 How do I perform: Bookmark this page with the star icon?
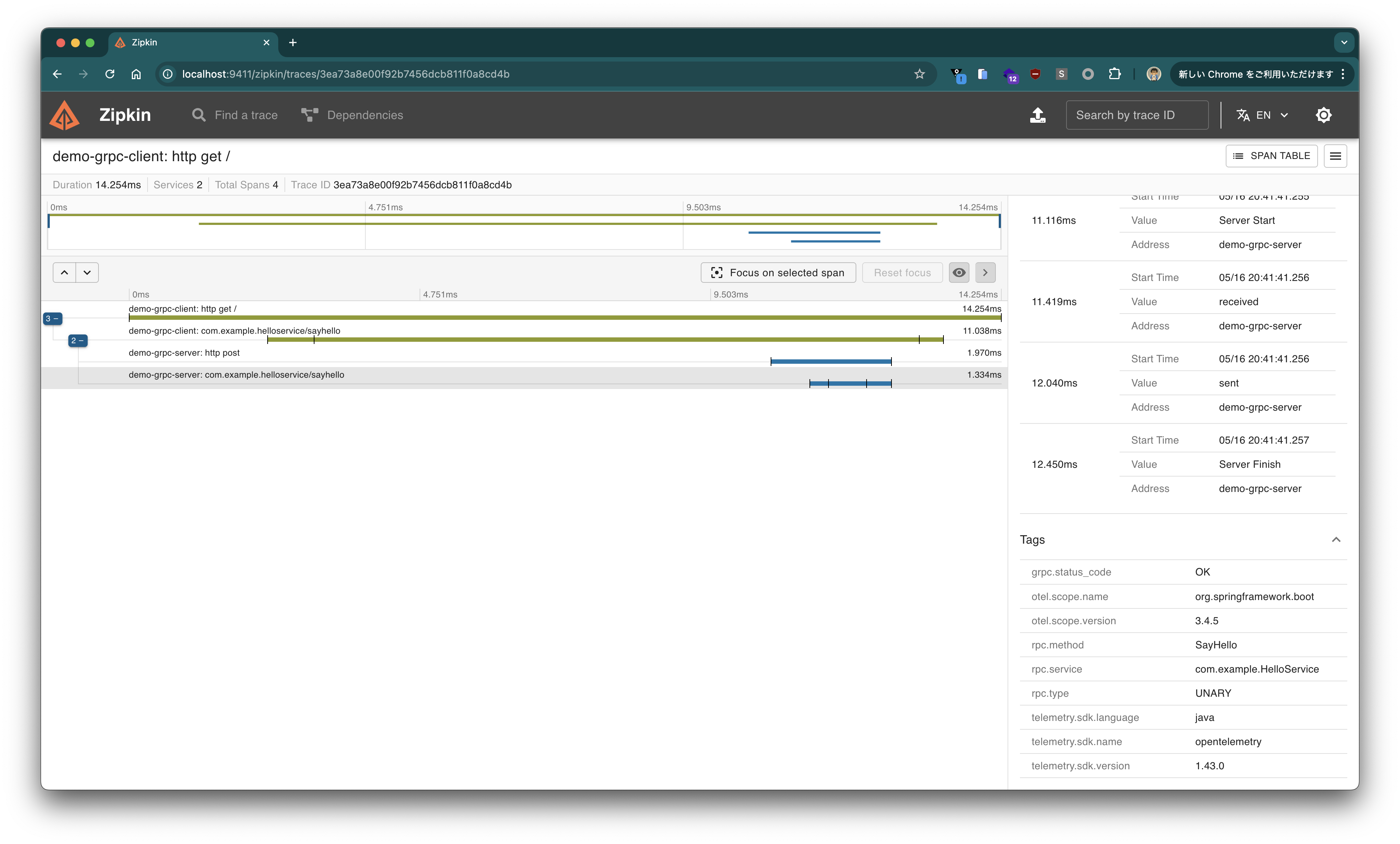pos(919,74)
